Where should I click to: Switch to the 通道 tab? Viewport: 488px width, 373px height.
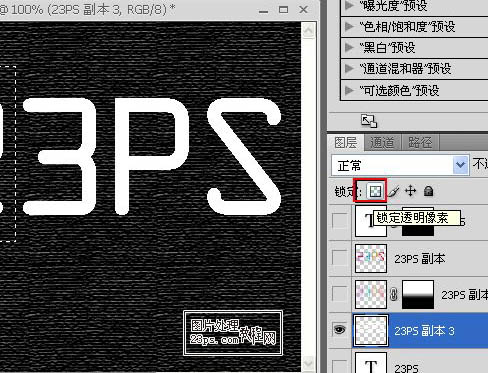point(382,143)
